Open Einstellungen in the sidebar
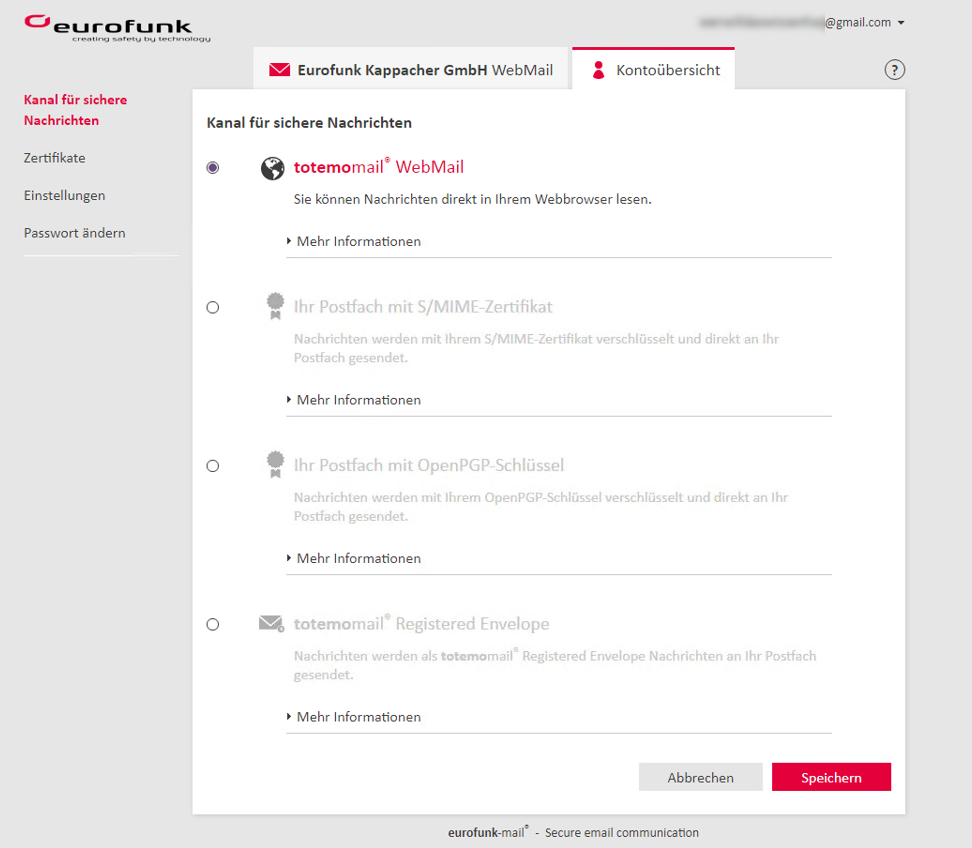Viewport: 972px width, 848px height. point(64,195)
